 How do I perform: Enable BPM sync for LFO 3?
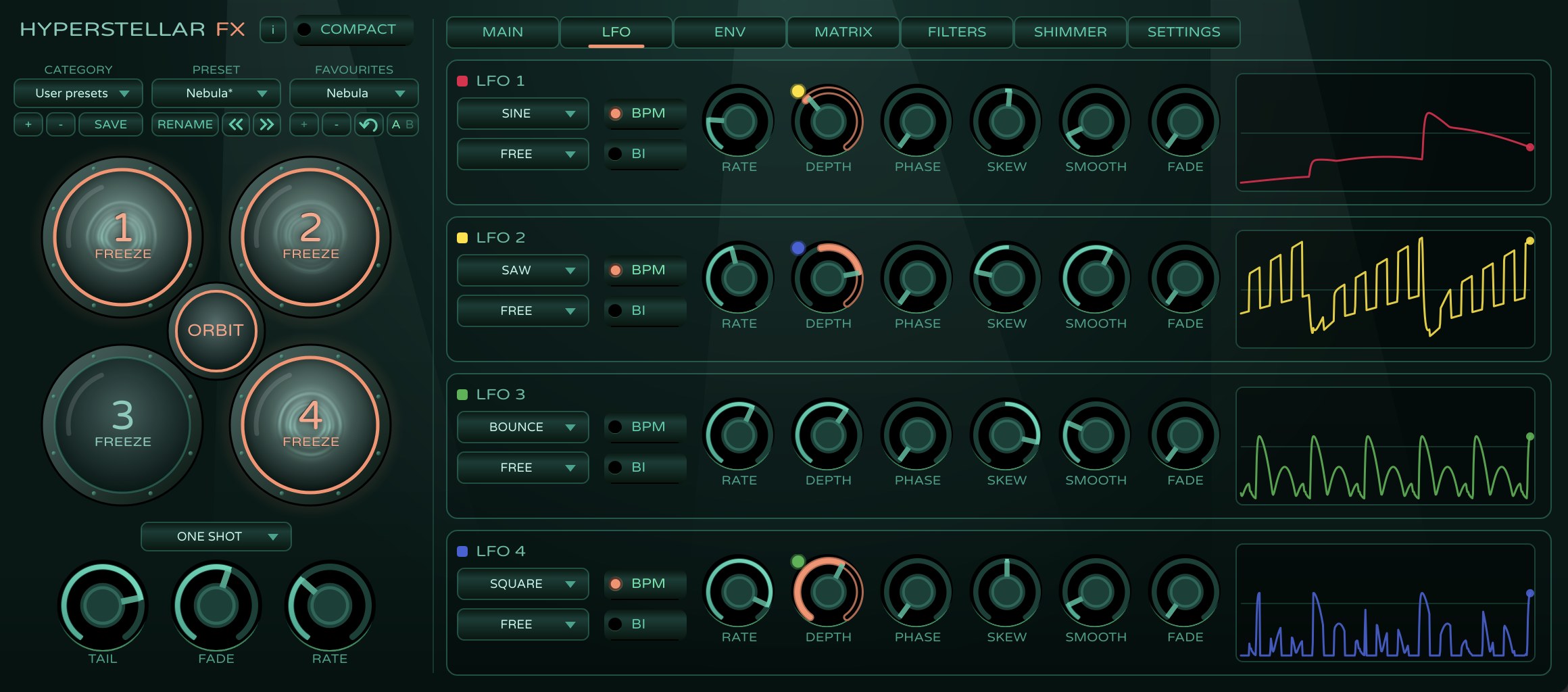(x=645, y=427)
